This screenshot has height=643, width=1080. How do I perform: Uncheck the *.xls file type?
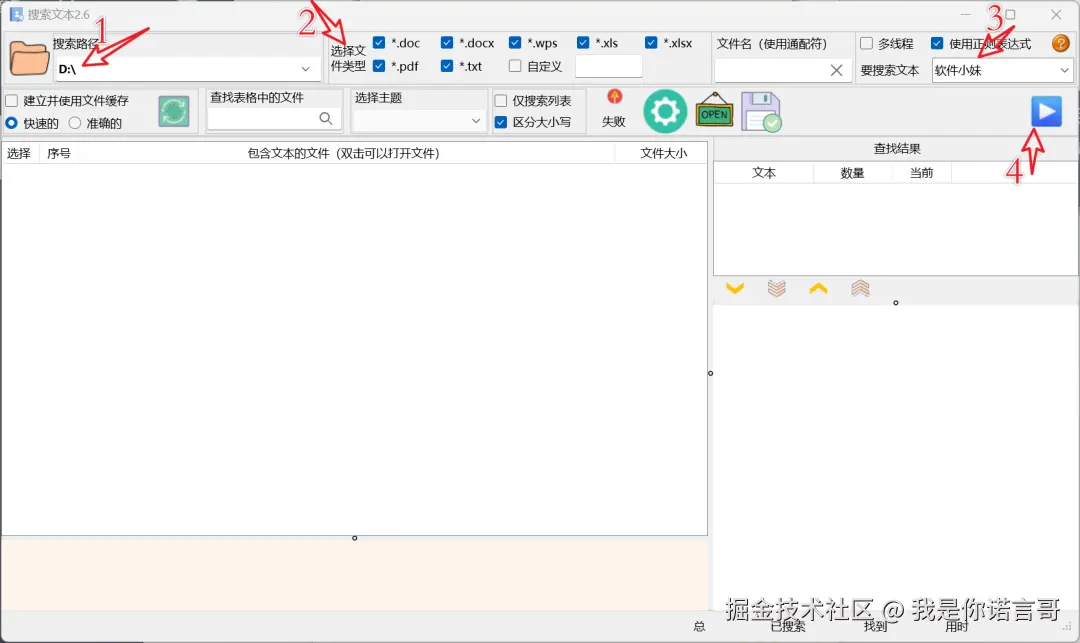[x=583, y=43]
